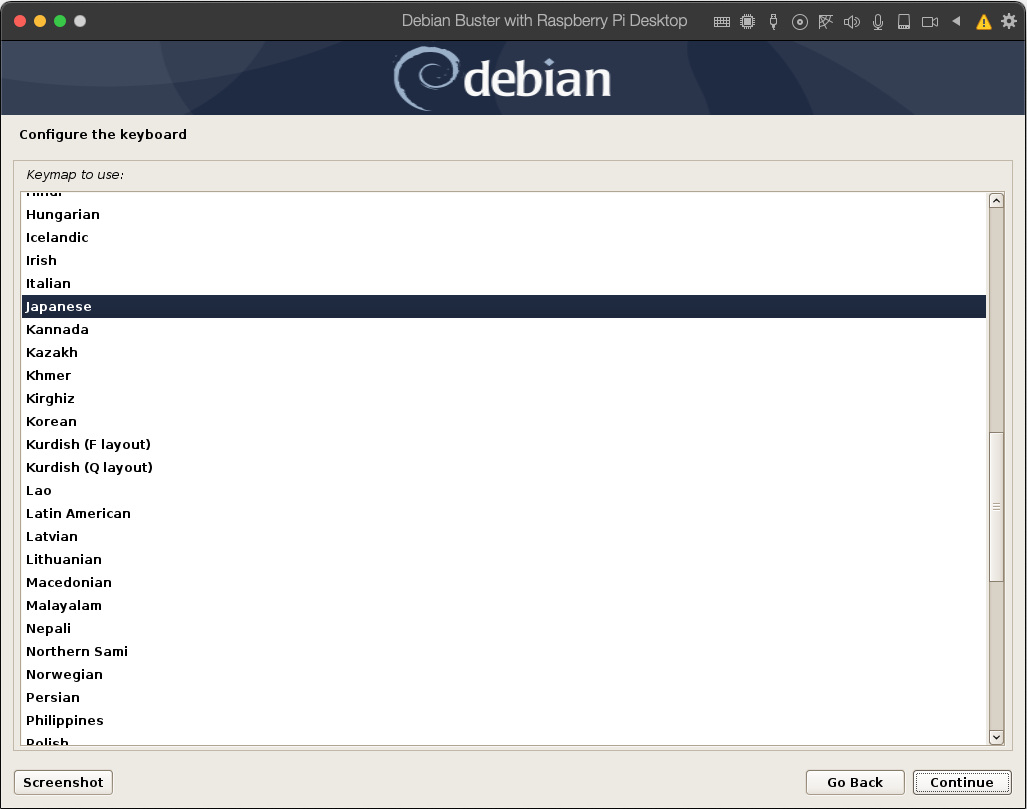The width and height of the screenshot is (1027, 809).
Task: Select Malayalam keymap
Action: [x=504, y=605]
